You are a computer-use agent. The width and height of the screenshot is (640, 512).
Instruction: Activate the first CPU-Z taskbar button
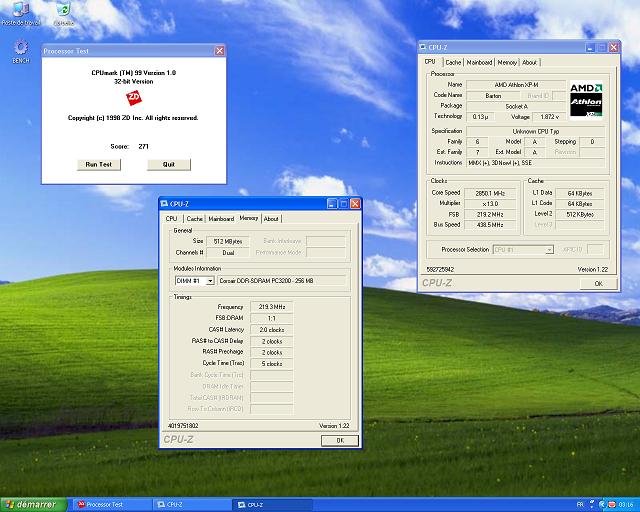[x=192, y=505]
